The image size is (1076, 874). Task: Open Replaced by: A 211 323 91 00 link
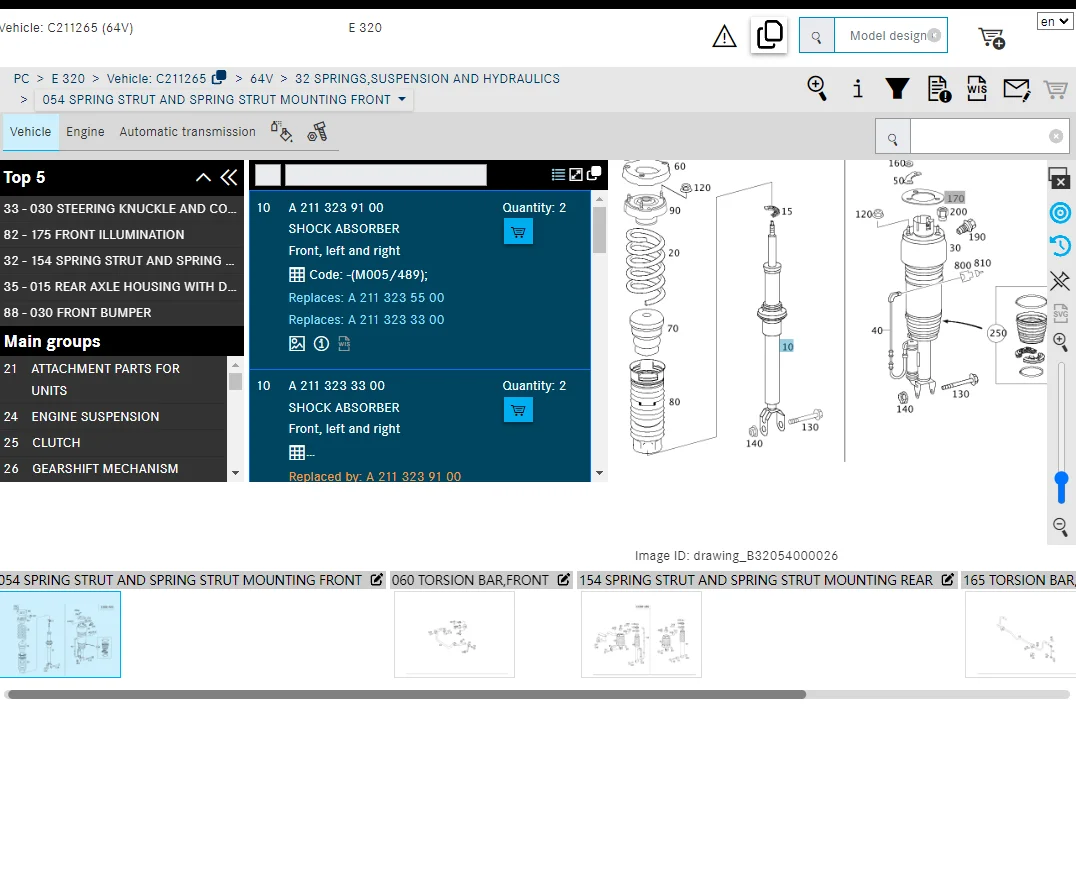click(375, 477)
